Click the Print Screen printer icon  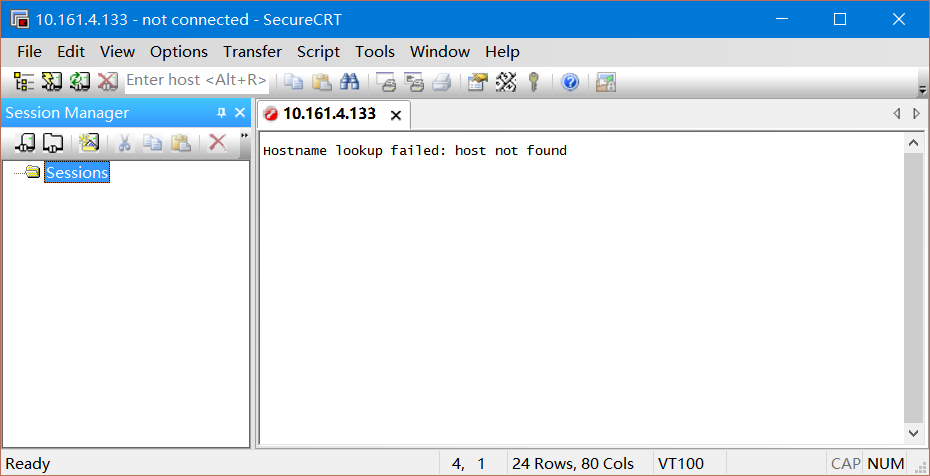click(386, 81)
